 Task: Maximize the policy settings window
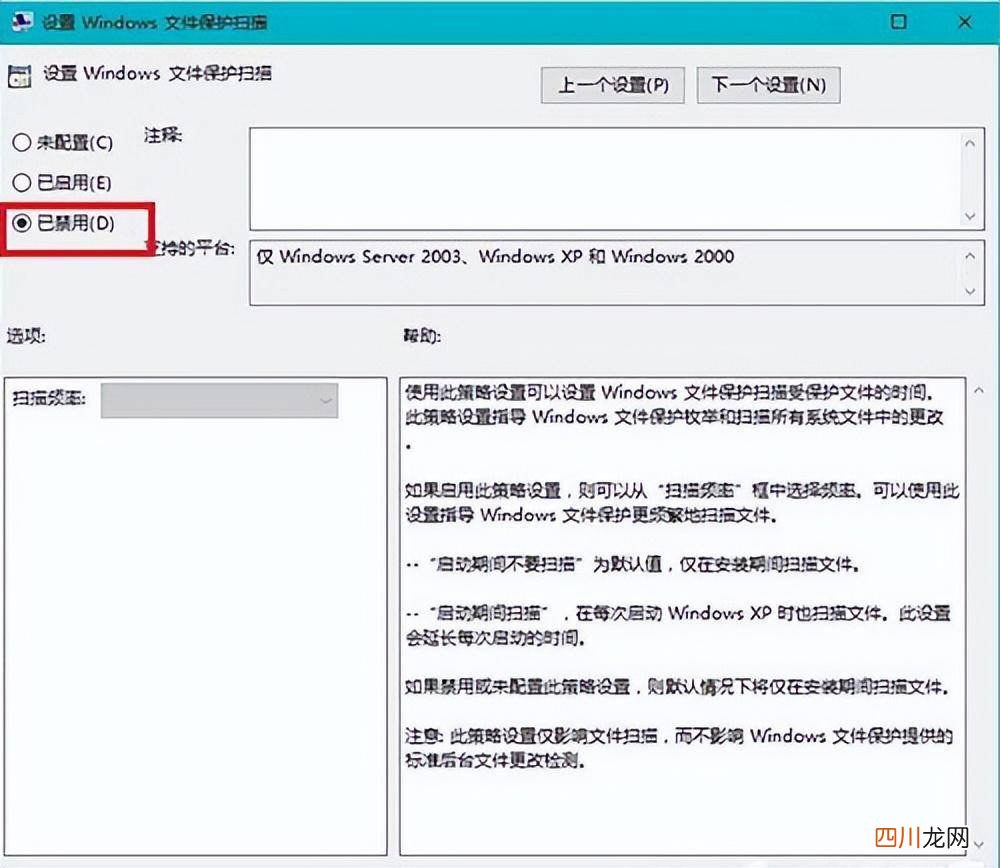point(899,22)
